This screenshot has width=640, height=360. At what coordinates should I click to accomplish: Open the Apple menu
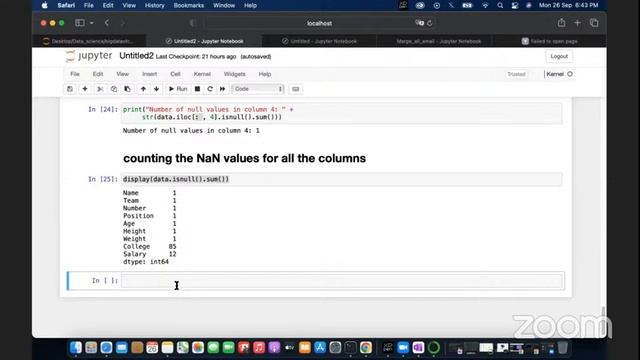click(45, 5)
